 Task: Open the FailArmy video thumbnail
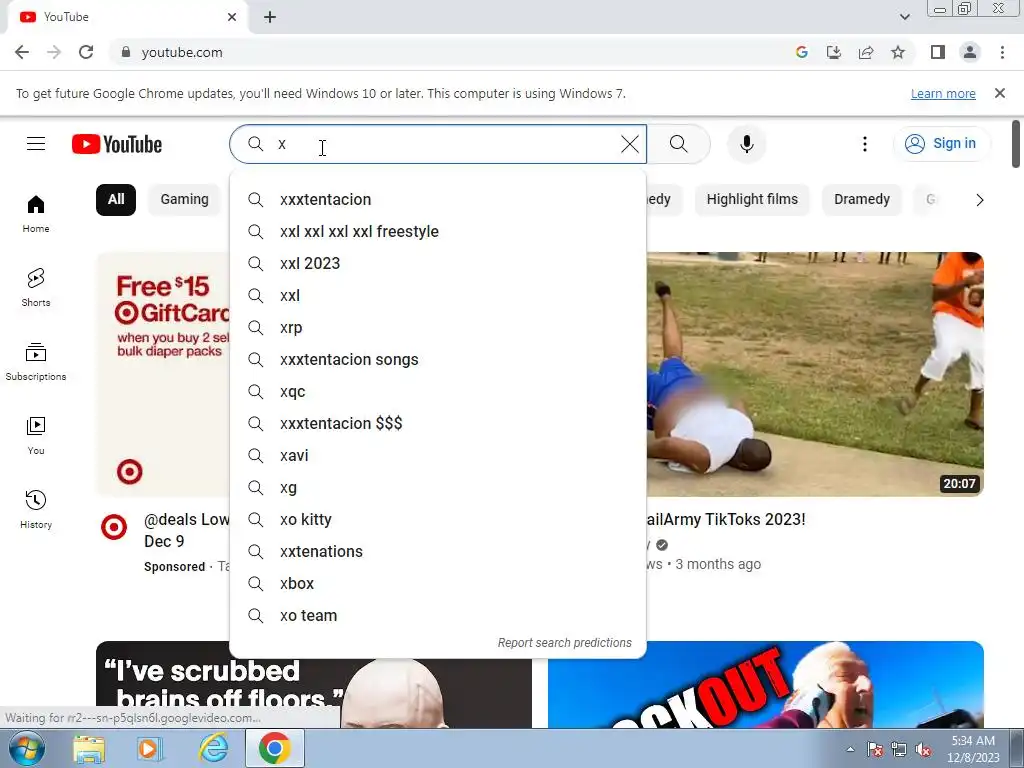(815, 374)
